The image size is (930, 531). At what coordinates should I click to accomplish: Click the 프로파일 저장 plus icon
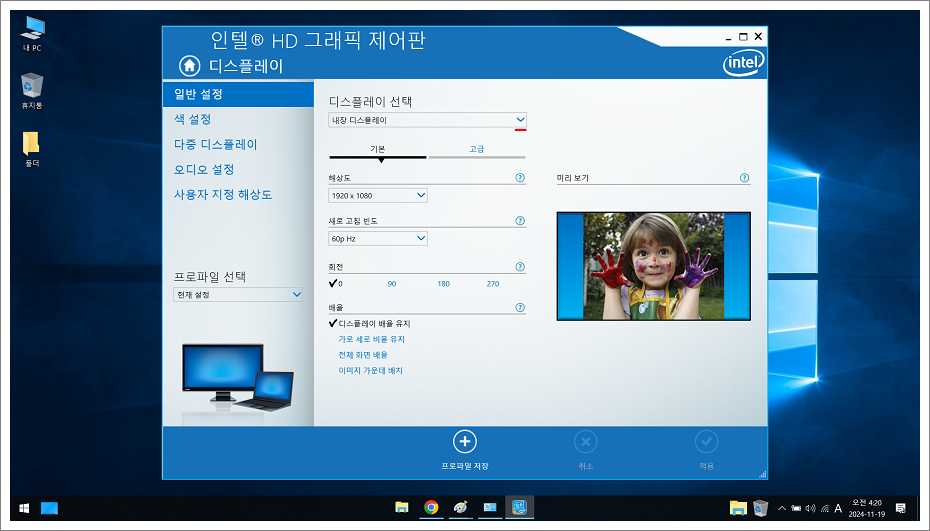pyautogui.click(x=465, y=441)
